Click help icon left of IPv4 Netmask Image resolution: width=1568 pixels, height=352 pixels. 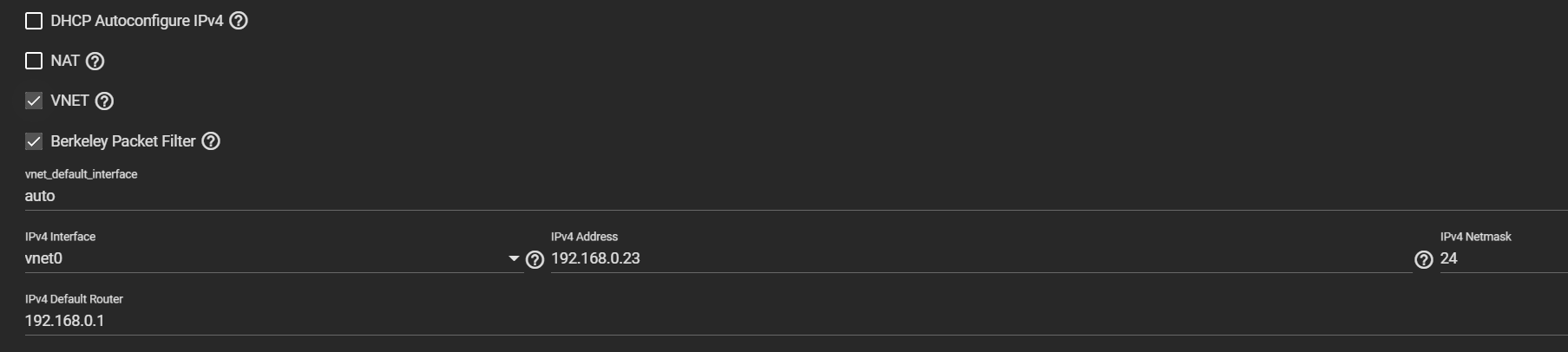click(x=1424, y=259)
